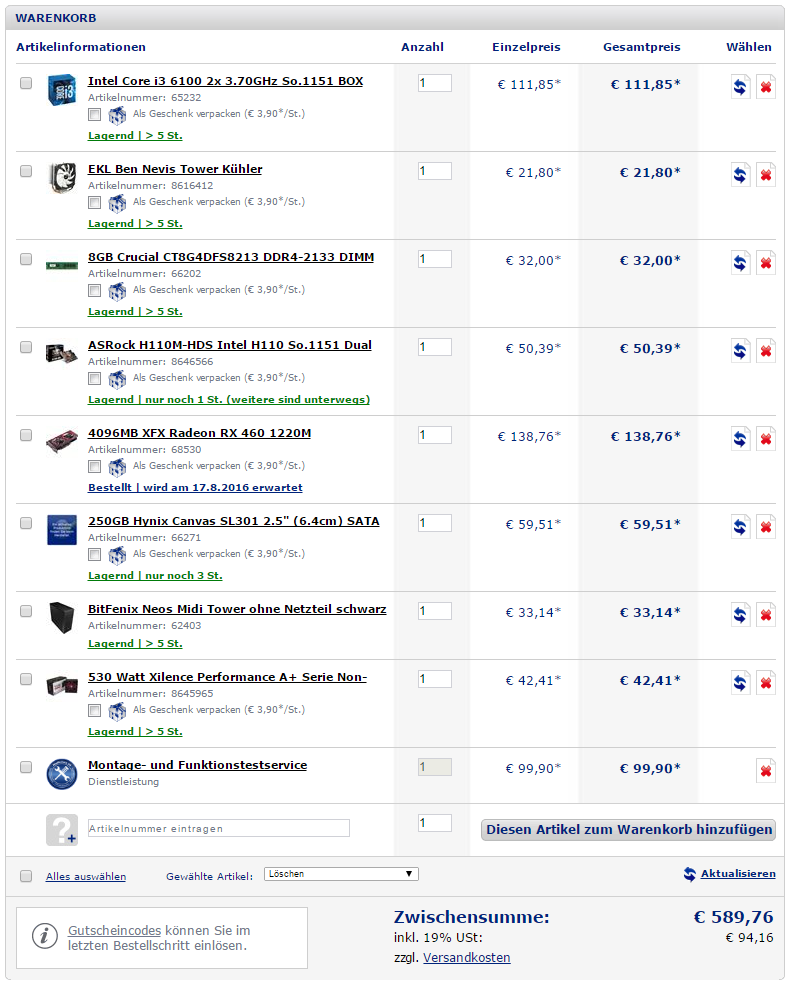
Task: Select the Montage- und Funktionstestservice checkbox
Action: pos(26,767)
